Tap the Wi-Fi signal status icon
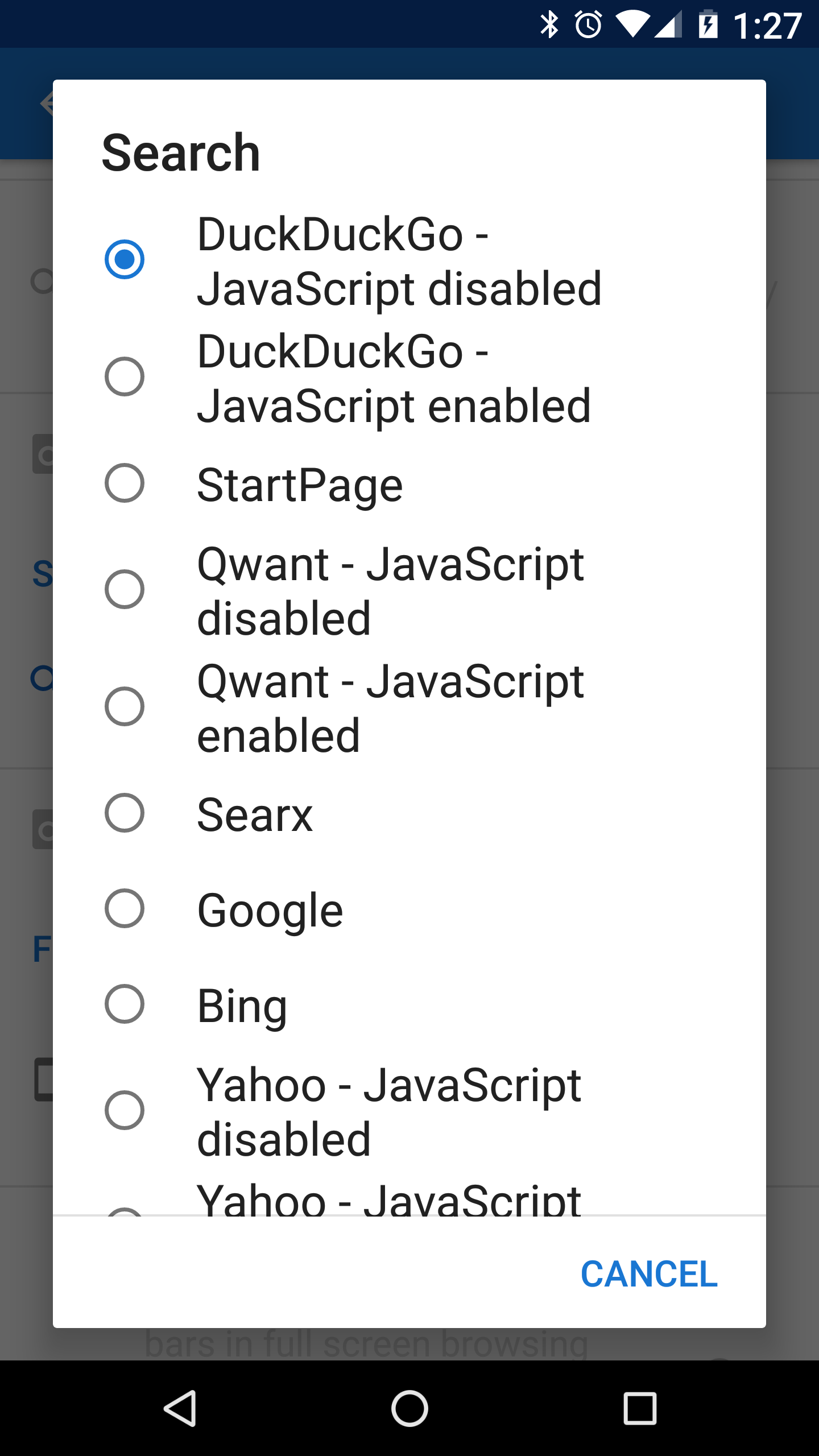The image size is (819, 1456). pyautogui.click(x=632, y=26)
